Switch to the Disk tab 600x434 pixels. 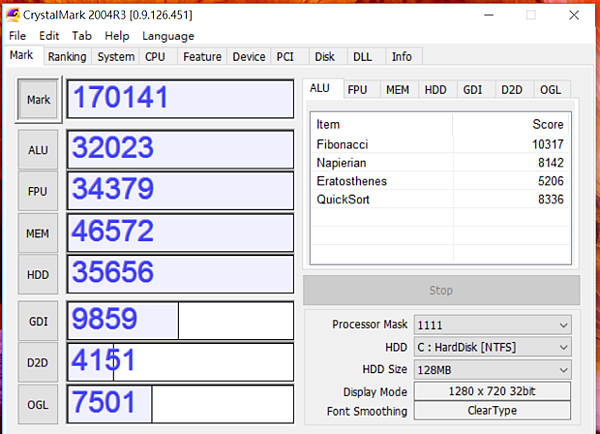pos(327,57)
